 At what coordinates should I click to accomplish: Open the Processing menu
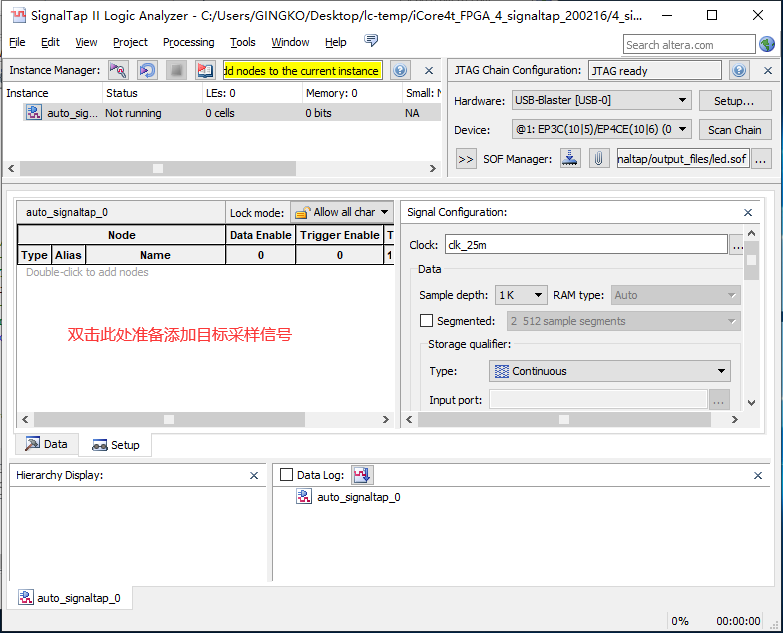point(188,42)
